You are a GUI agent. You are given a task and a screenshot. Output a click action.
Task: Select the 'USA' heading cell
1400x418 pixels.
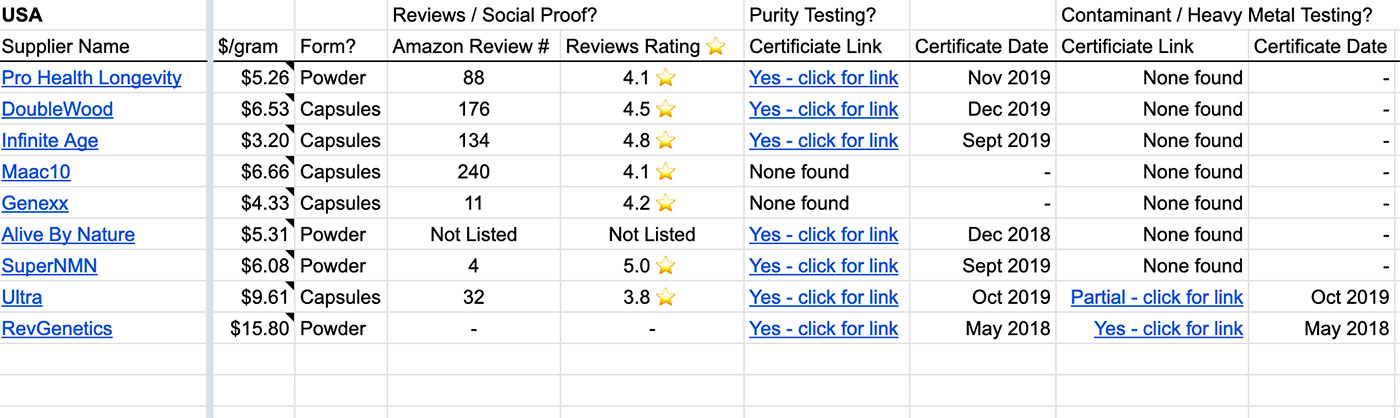(104, 15)
